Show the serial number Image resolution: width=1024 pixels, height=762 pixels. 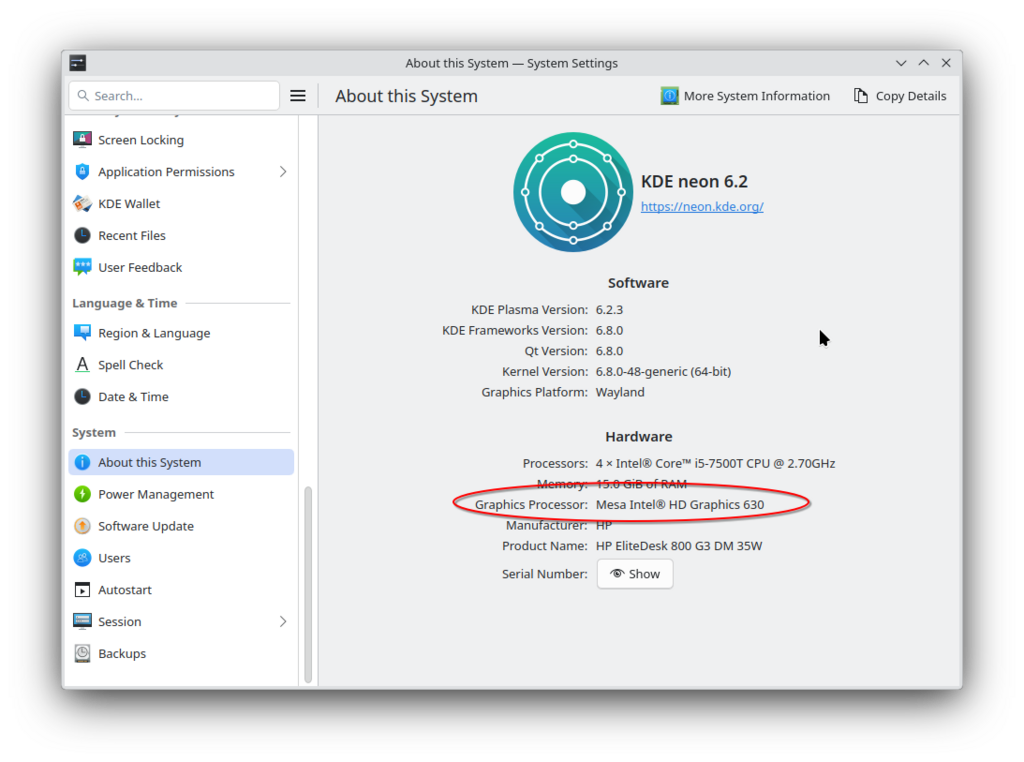pyautogui.click(x=635, y=573)
